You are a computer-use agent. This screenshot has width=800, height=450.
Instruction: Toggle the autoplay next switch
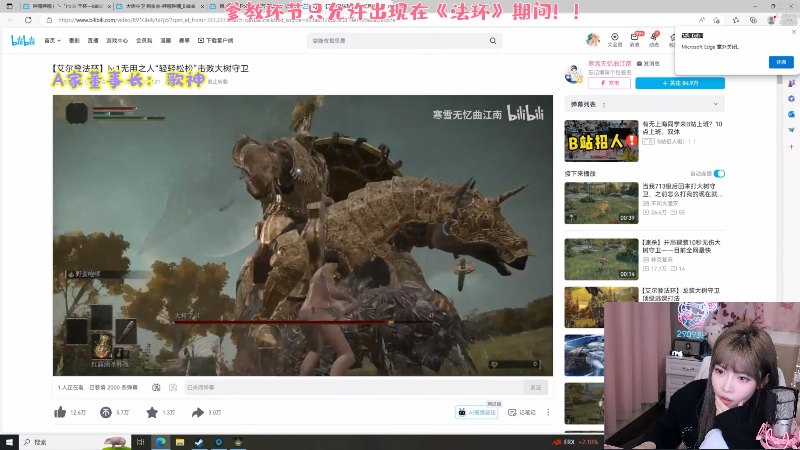click(719, 173)
